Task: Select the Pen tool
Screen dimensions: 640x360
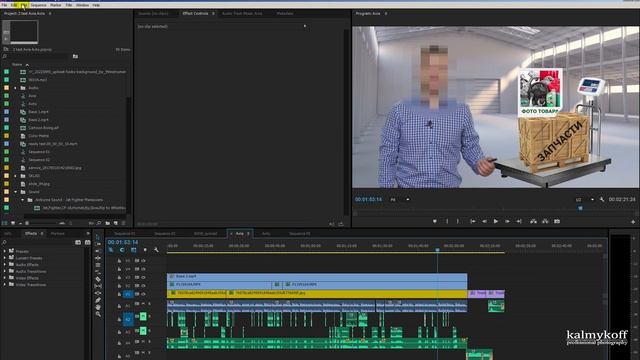Action: tap(98, 300)
